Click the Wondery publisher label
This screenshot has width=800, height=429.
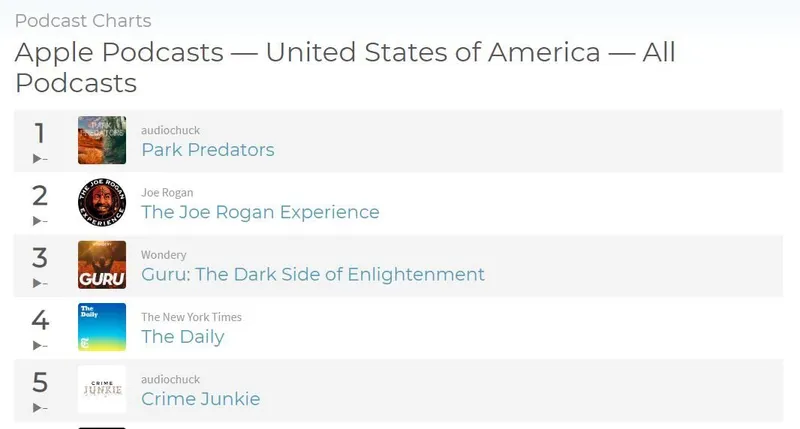[x=164, y=255]
